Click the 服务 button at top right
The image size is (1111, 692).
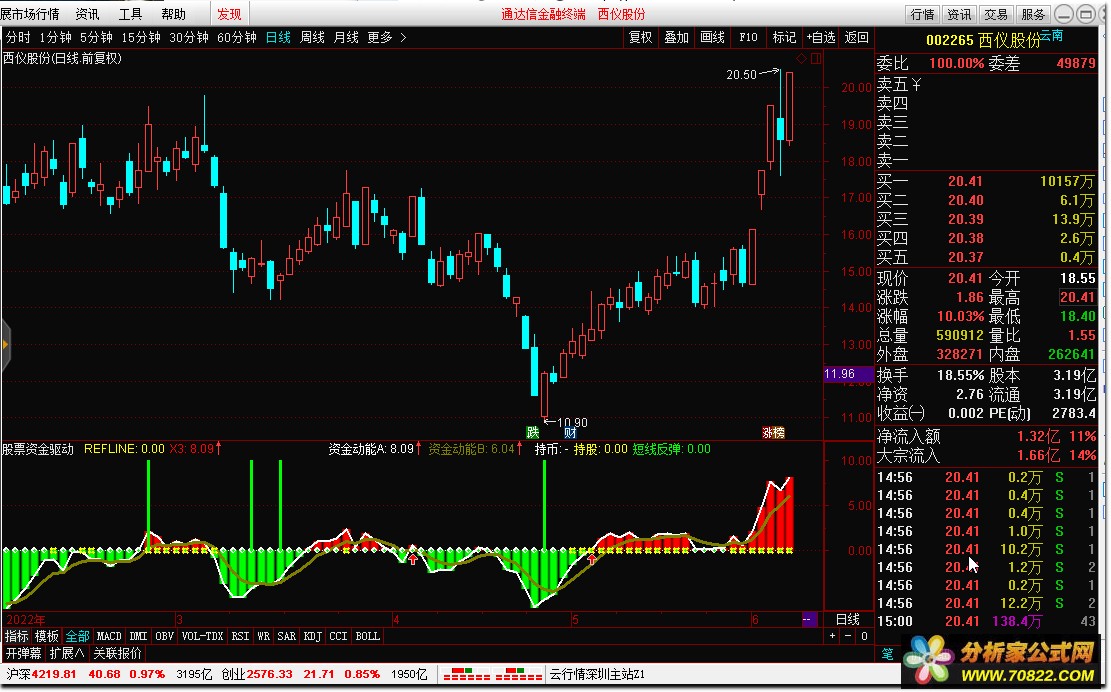(x=1033, y=14)
